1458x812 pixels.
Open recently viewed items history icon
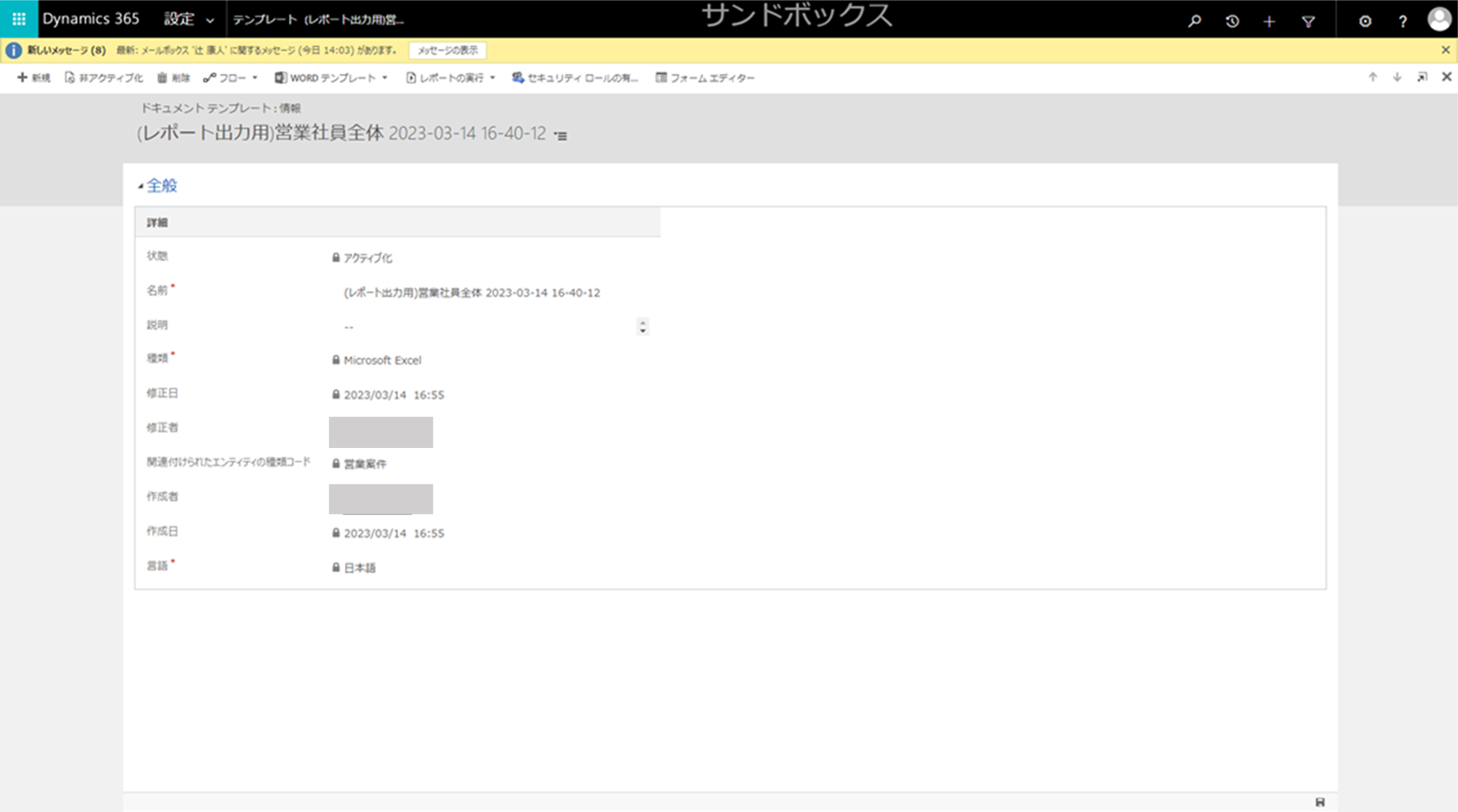(1232, 21)
